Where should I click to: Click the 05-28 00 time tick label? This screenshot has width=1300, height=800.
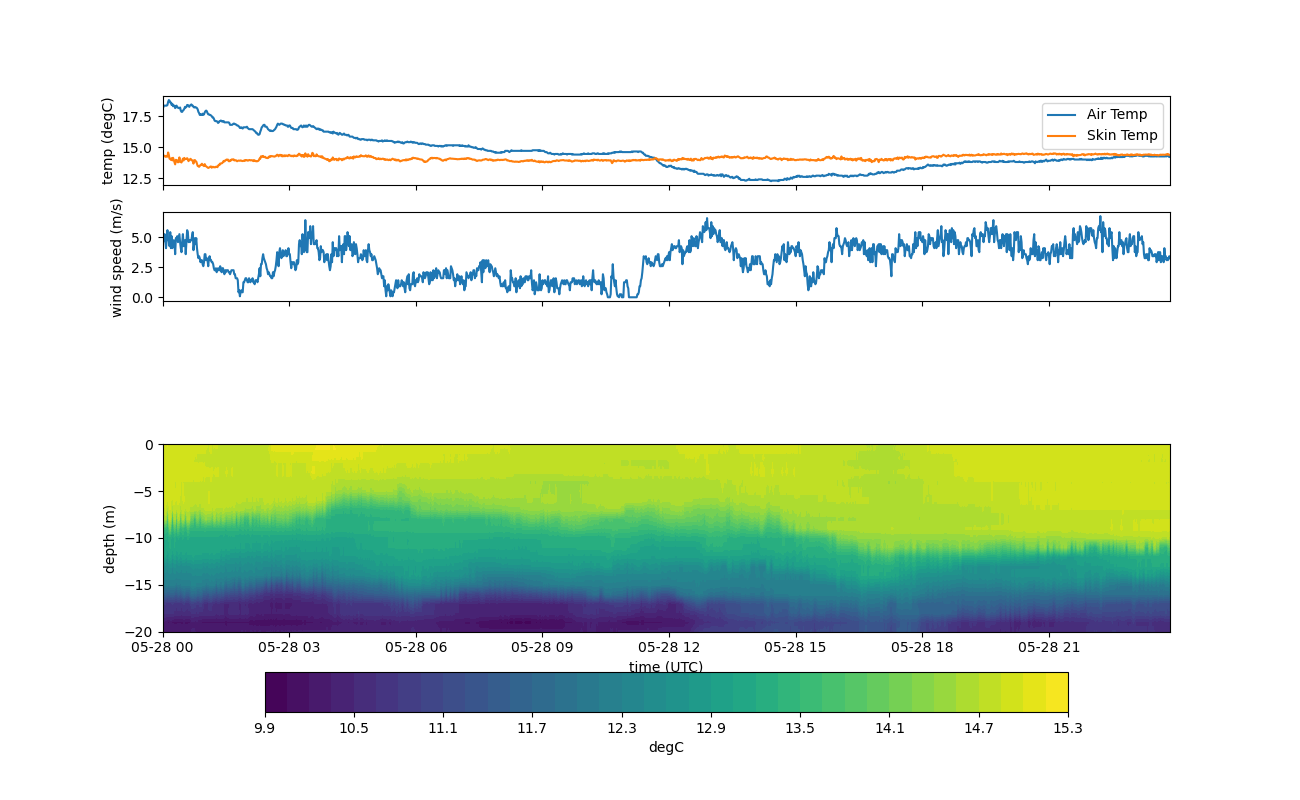(x=163, y=647)
